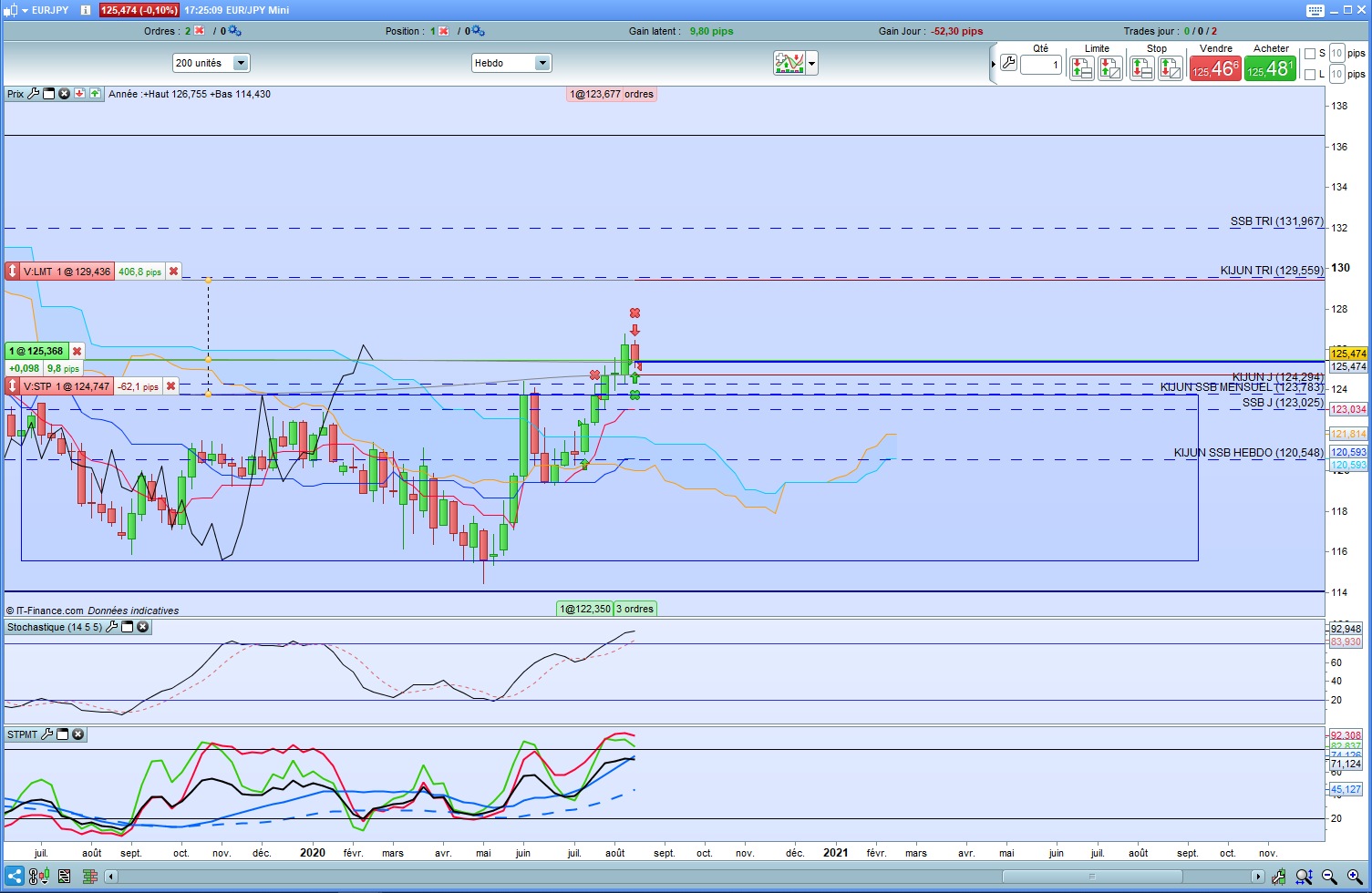
Task: Open the Hebdo timeframe dropdown
Action: [x=511, y=63]
